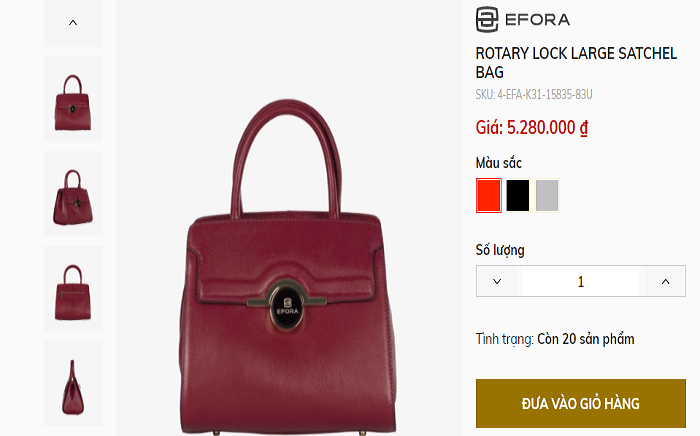Choose the black color swatch

coord(518,195)
